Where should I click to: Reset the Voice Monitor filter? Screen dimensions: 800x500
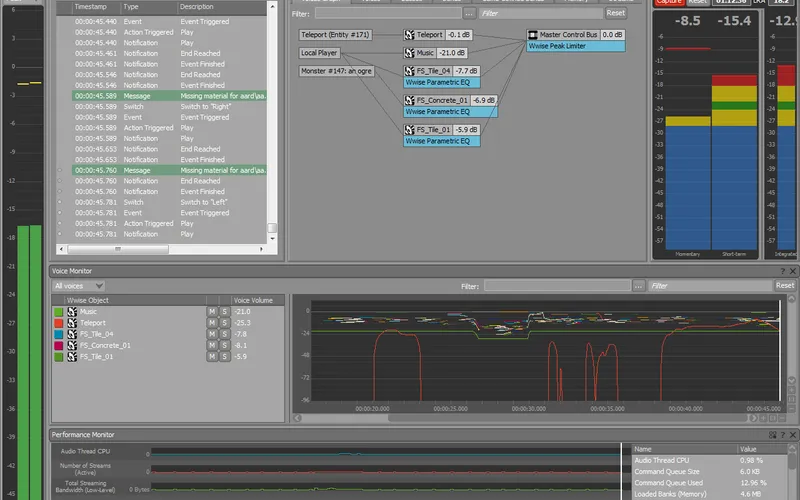tap(785, 286)
